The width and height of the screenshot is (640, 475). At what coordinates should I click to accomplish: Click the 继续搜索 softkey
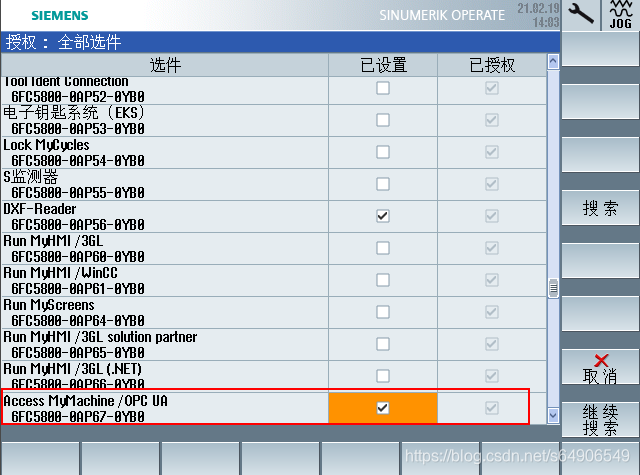click(600, 420)
